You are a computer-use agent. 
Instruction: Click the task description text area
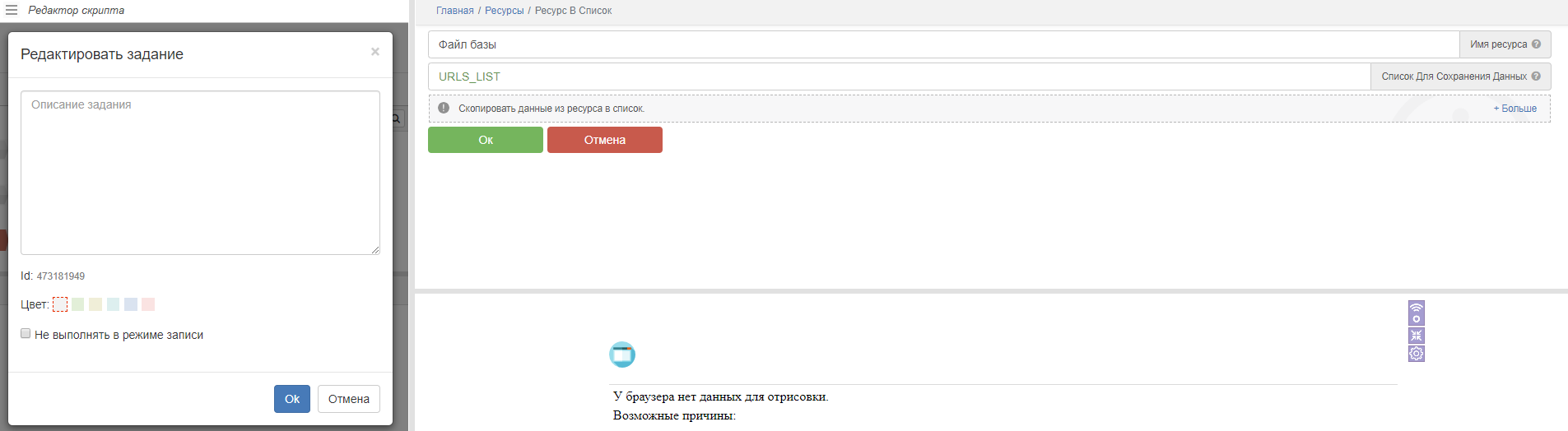[200, 173]
